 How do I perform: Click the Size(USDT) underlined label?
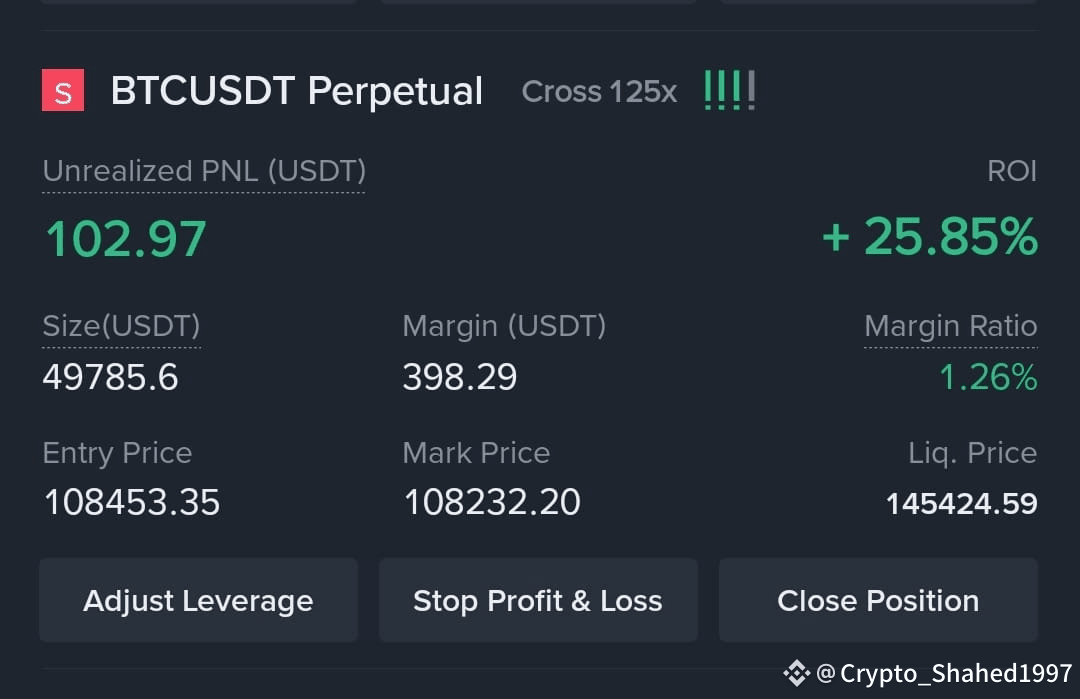[121, 326]
